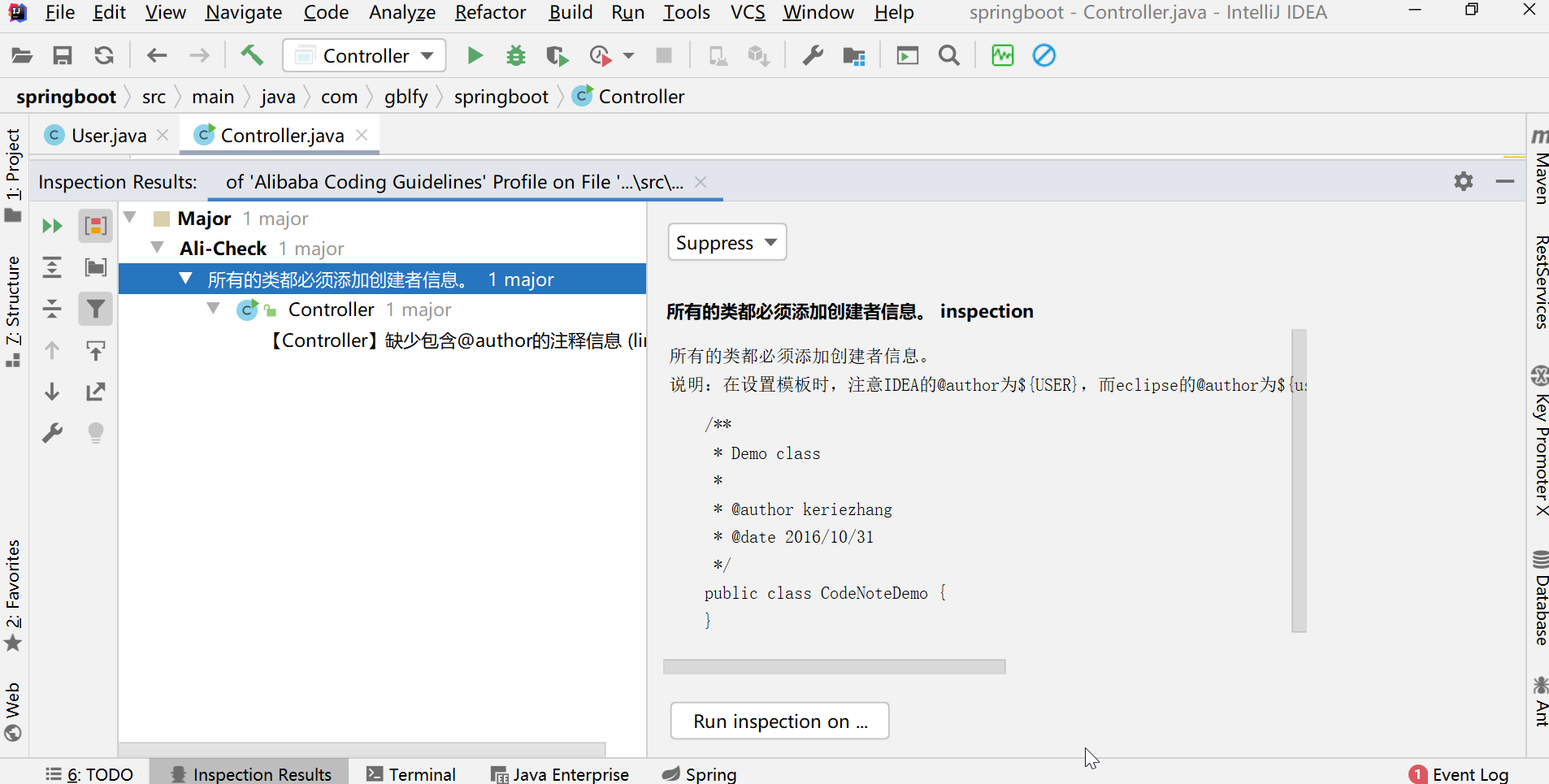1549x784 pixels.
Task: Go to next problem with the down arrow
Action: tap(52, 392)
